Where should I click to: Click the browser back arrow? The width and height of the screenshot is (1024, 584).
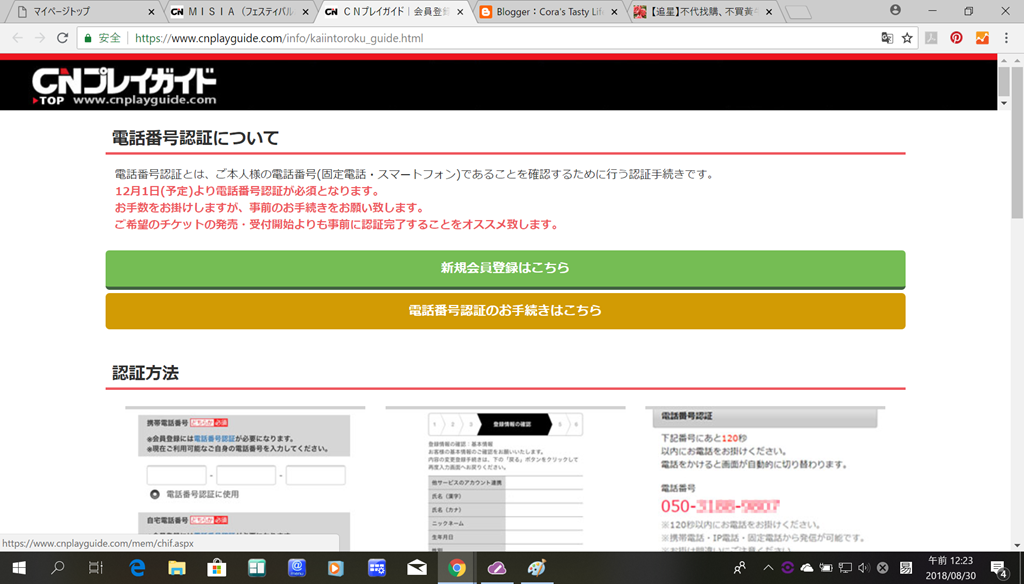(x=18, y=38)
